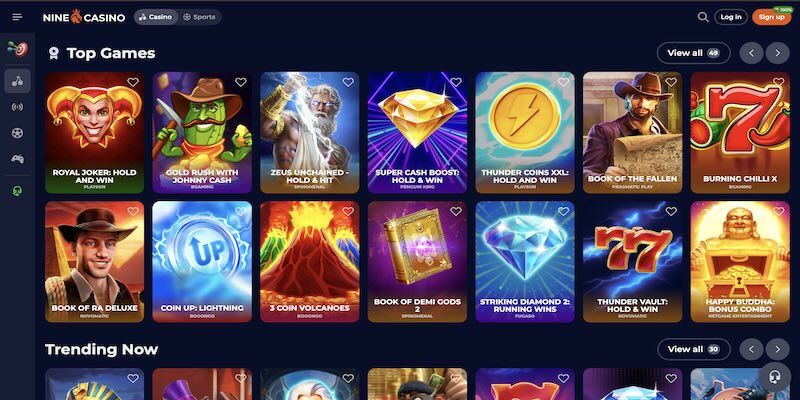Switch to the Sports tab
Screen dimensions: 800x400
click(x=199, y=17)
